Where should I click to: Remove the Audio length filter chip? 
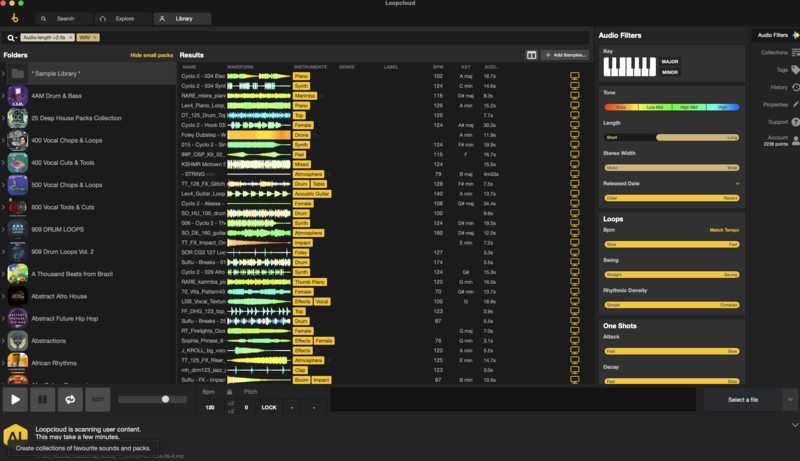pos(70,38)
